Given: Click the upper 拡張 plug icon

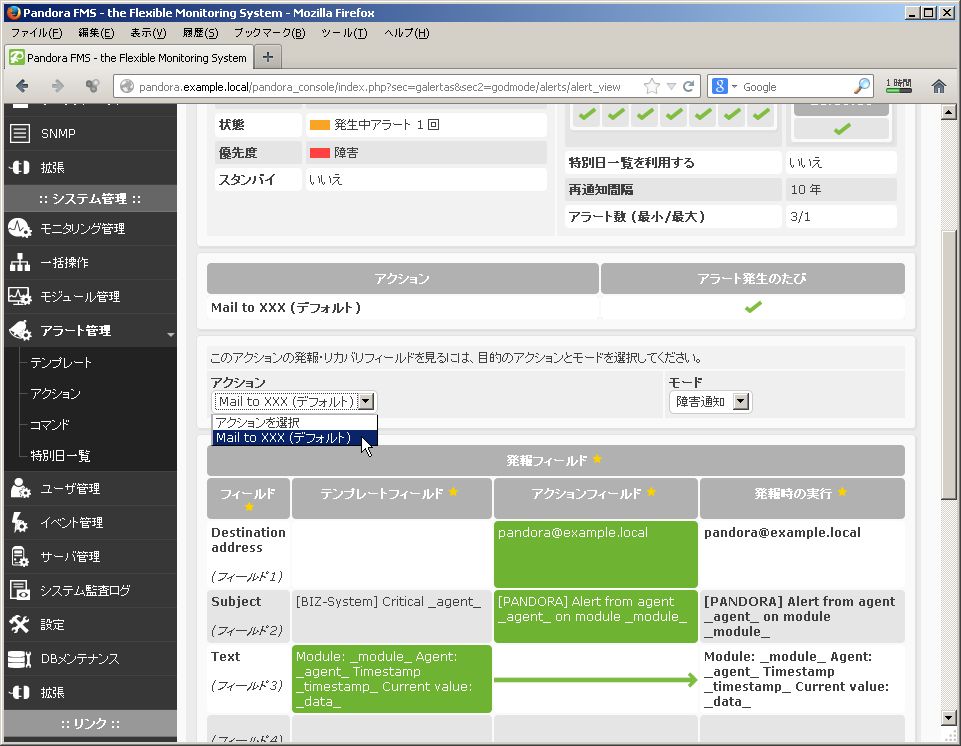Looking at the screenshot, I should [x=20, y=167].
